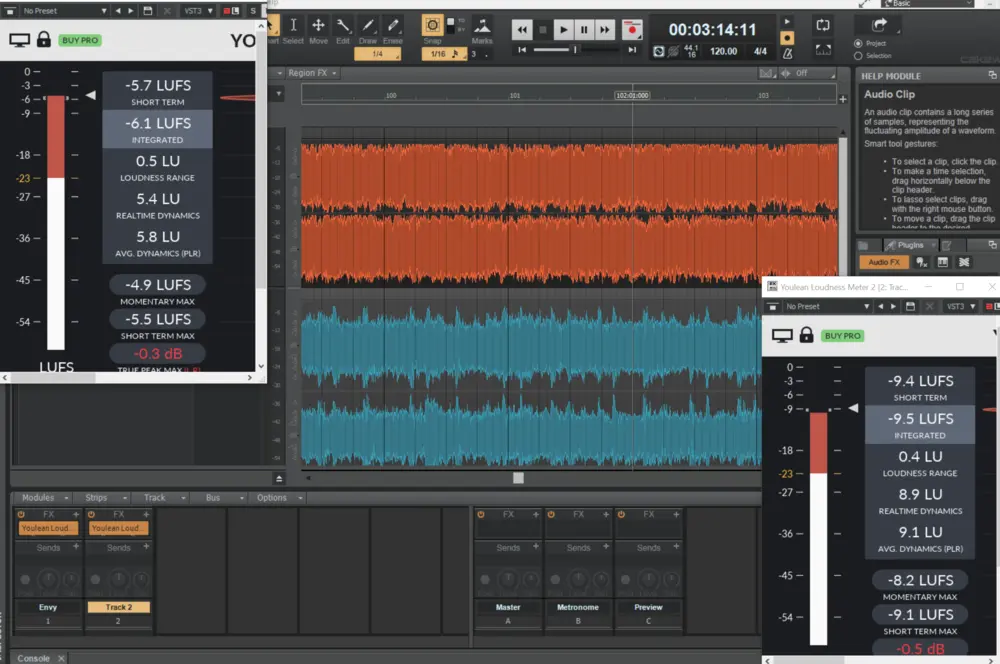Viewport: 1000px width, 664px height.
Task: Click the 00:03:14:11 time display
Action: click(712, 29)
